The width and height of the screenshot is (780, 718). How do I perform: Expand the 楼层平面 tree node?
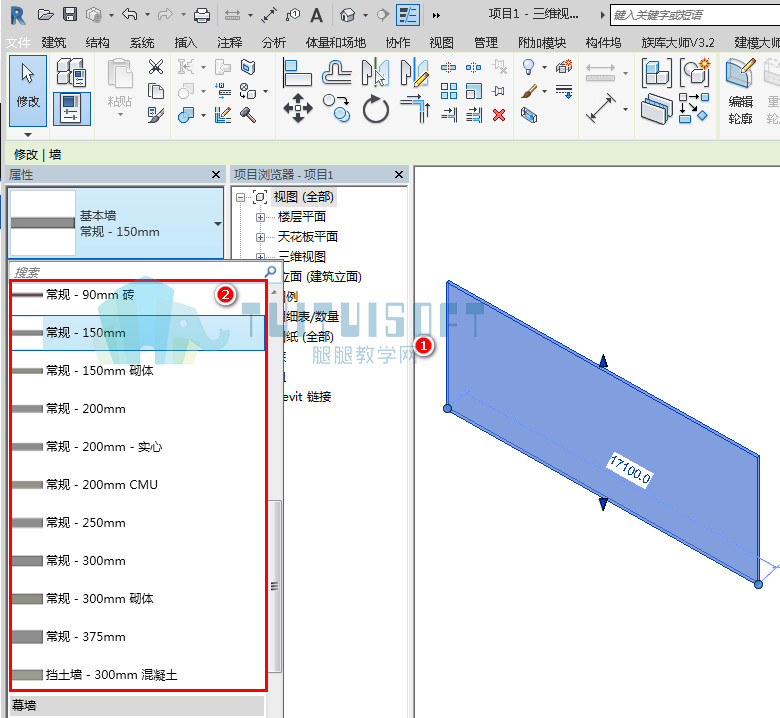click(260, 217)
